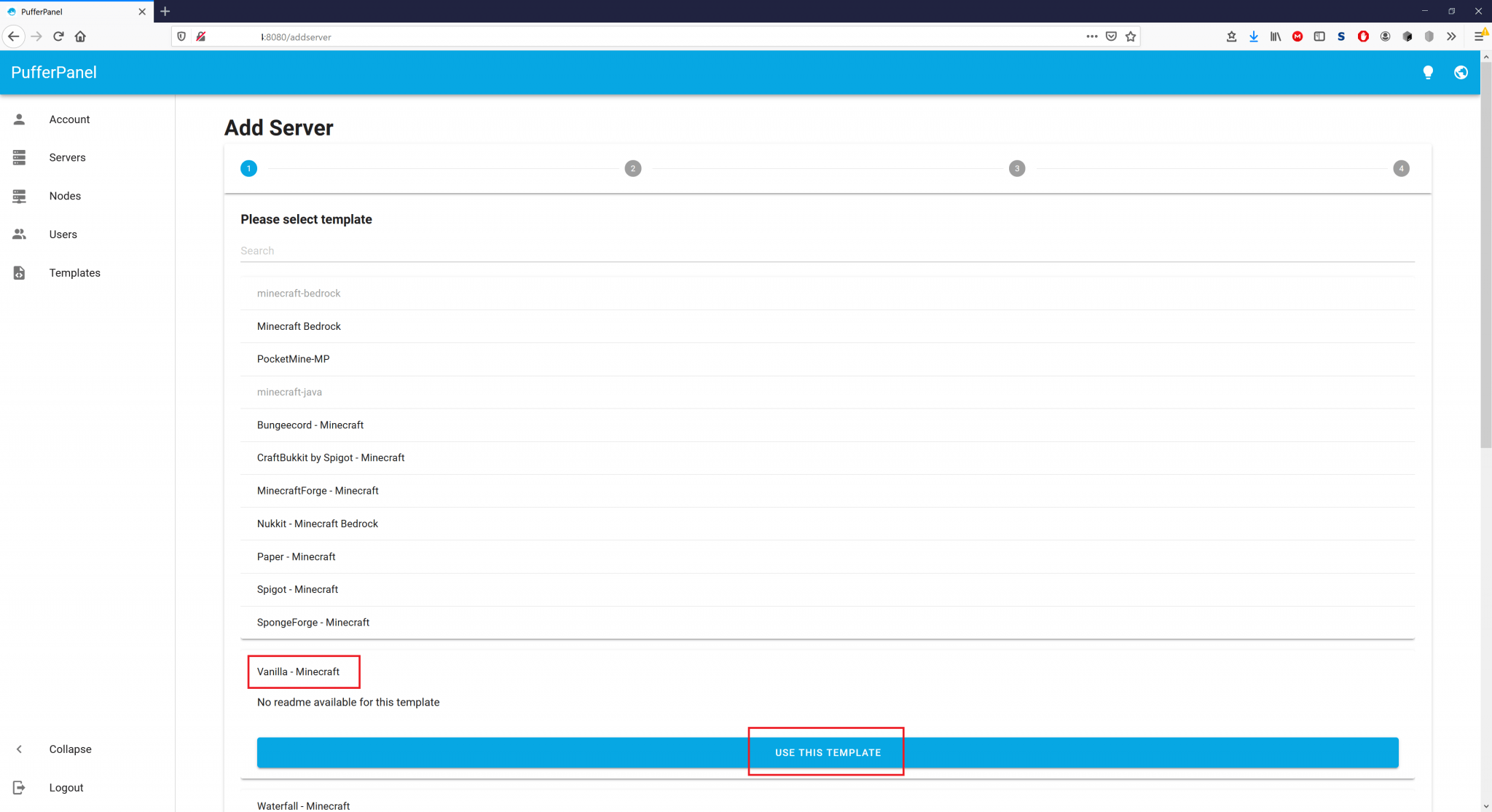This screenshot has height=812, width=1492.
Task: Go to stepper step 2
Action: coord(633,168)
